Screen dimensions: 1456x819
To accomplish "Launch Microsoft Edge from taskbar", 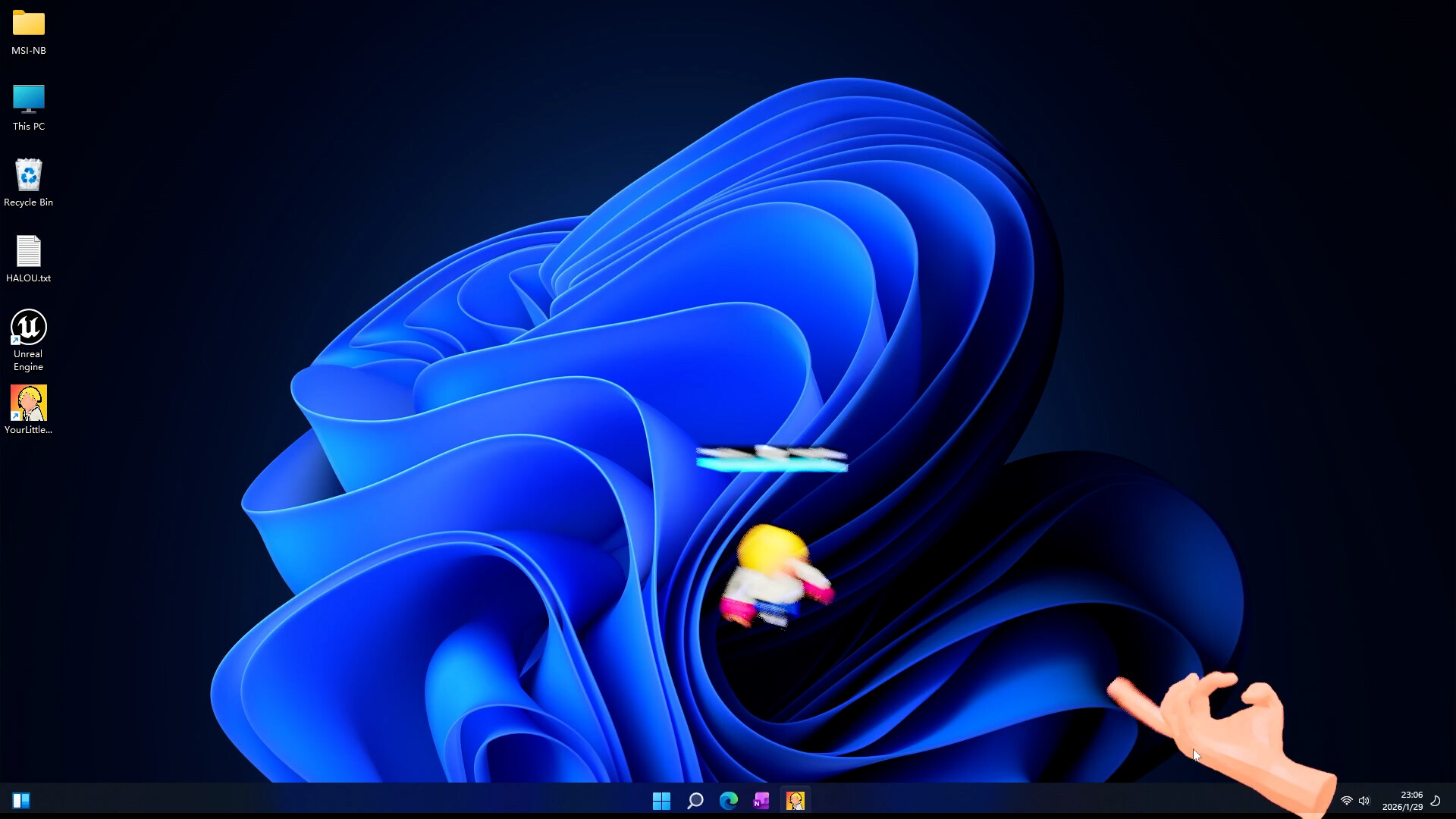I will 728,801.
